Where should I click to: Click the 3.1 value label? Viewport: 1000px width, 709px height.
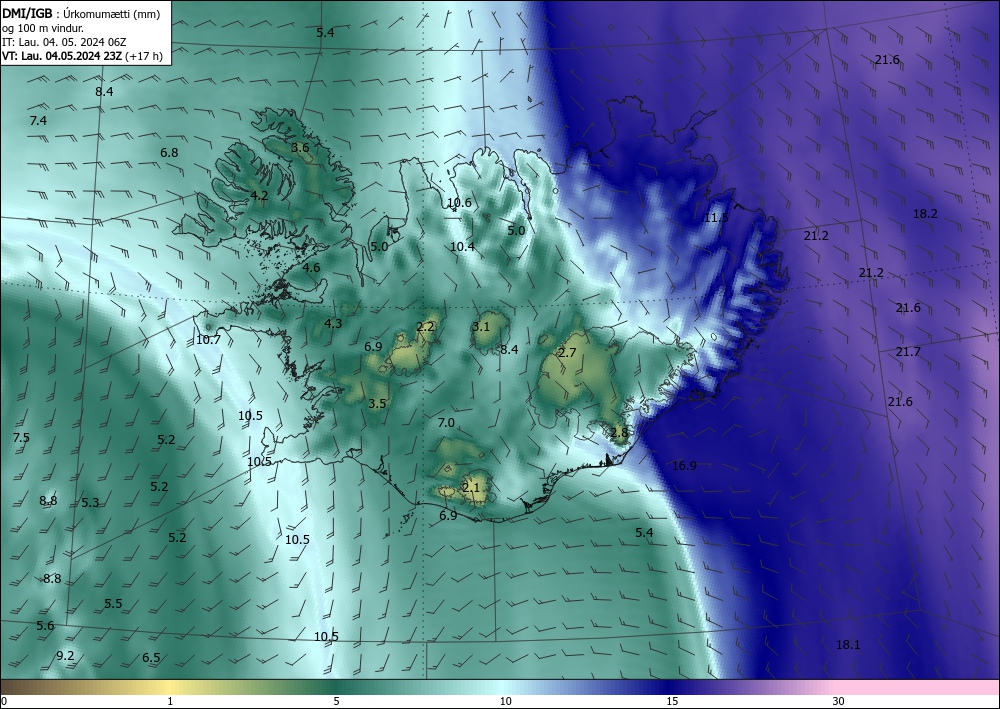(481, 326)
